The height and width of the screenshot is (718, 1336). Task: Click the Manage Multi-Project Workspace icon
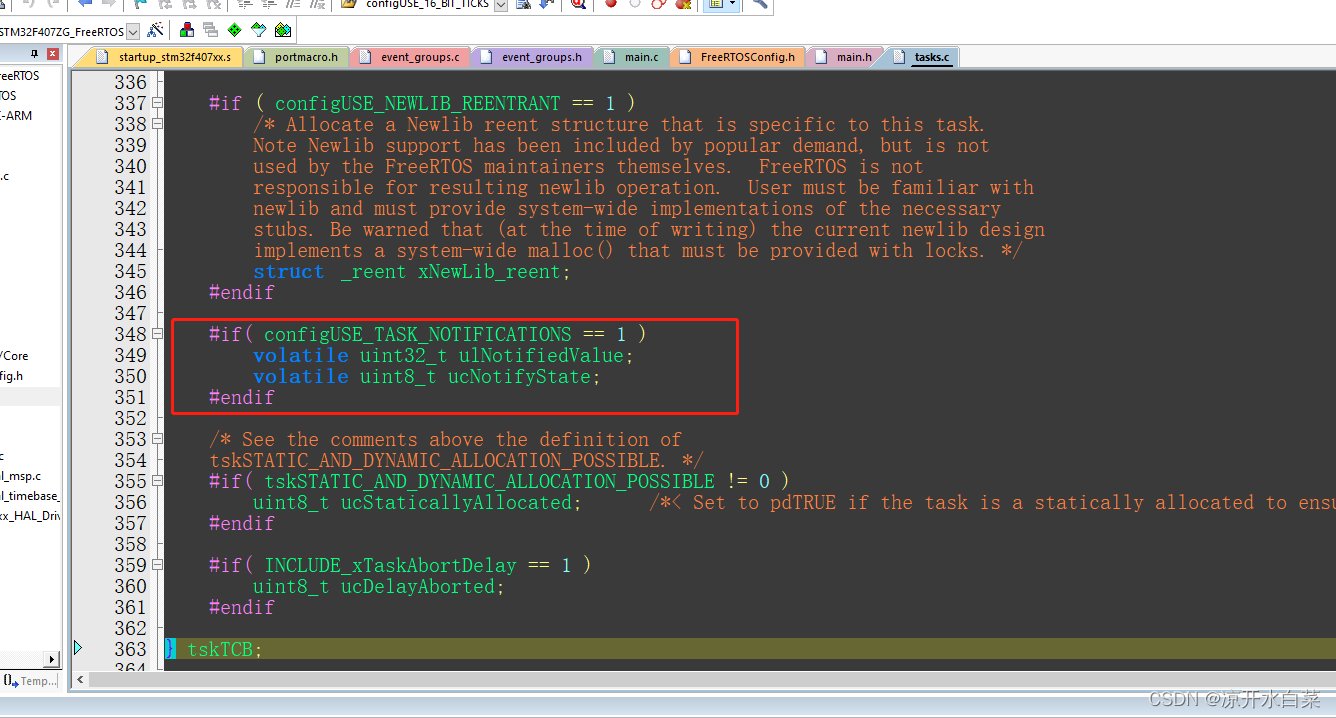pos(210,30)
